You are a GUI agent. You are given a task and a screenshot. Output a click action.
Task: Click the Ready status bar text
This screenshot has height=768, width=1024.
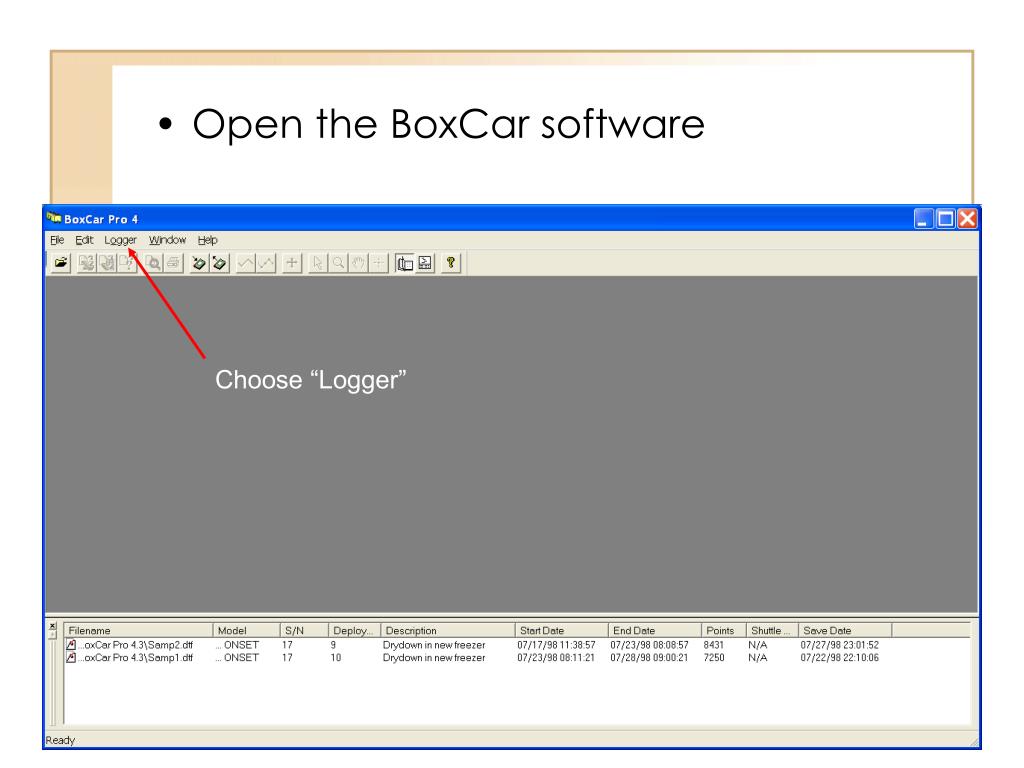[x=60, y=741]
